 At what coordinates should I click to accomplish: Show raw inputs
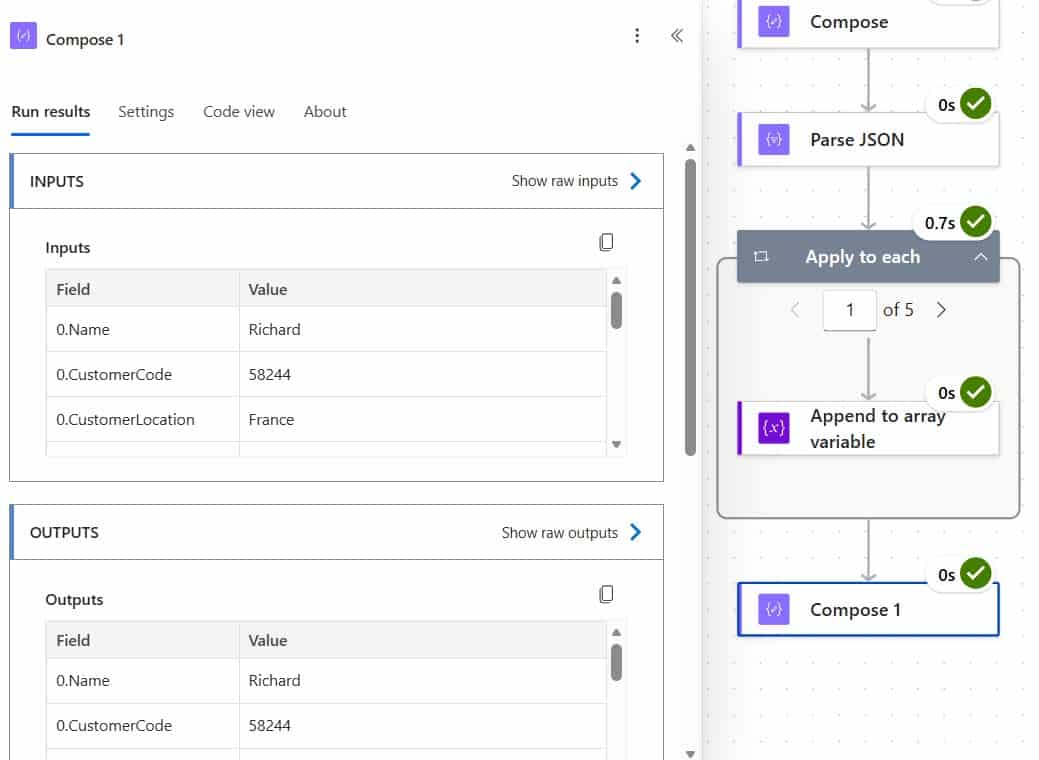coord(565,181)
